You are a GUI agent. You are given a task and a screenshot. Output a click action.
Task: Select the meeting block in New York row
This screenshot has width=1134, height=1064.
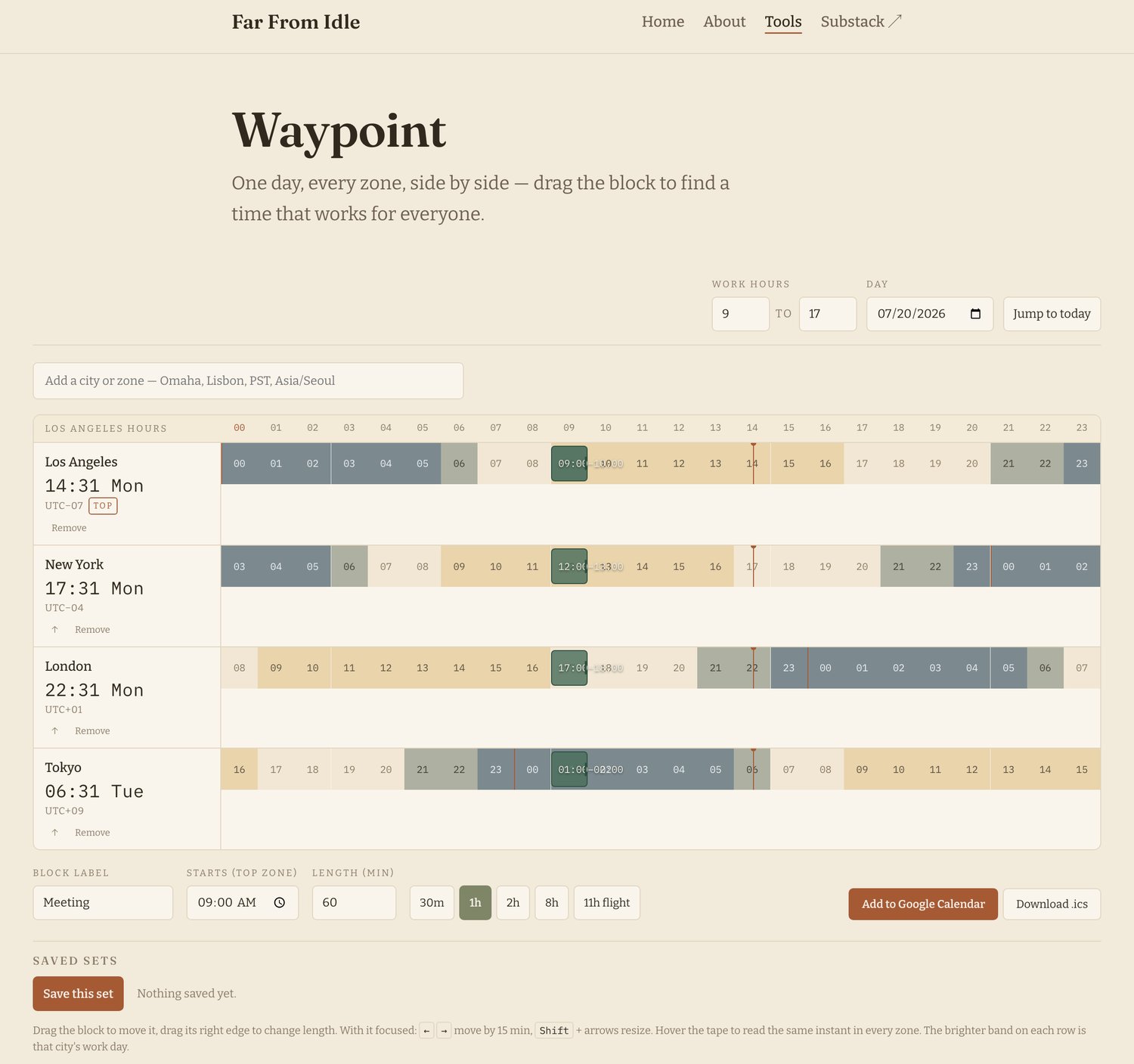point(569,566)
